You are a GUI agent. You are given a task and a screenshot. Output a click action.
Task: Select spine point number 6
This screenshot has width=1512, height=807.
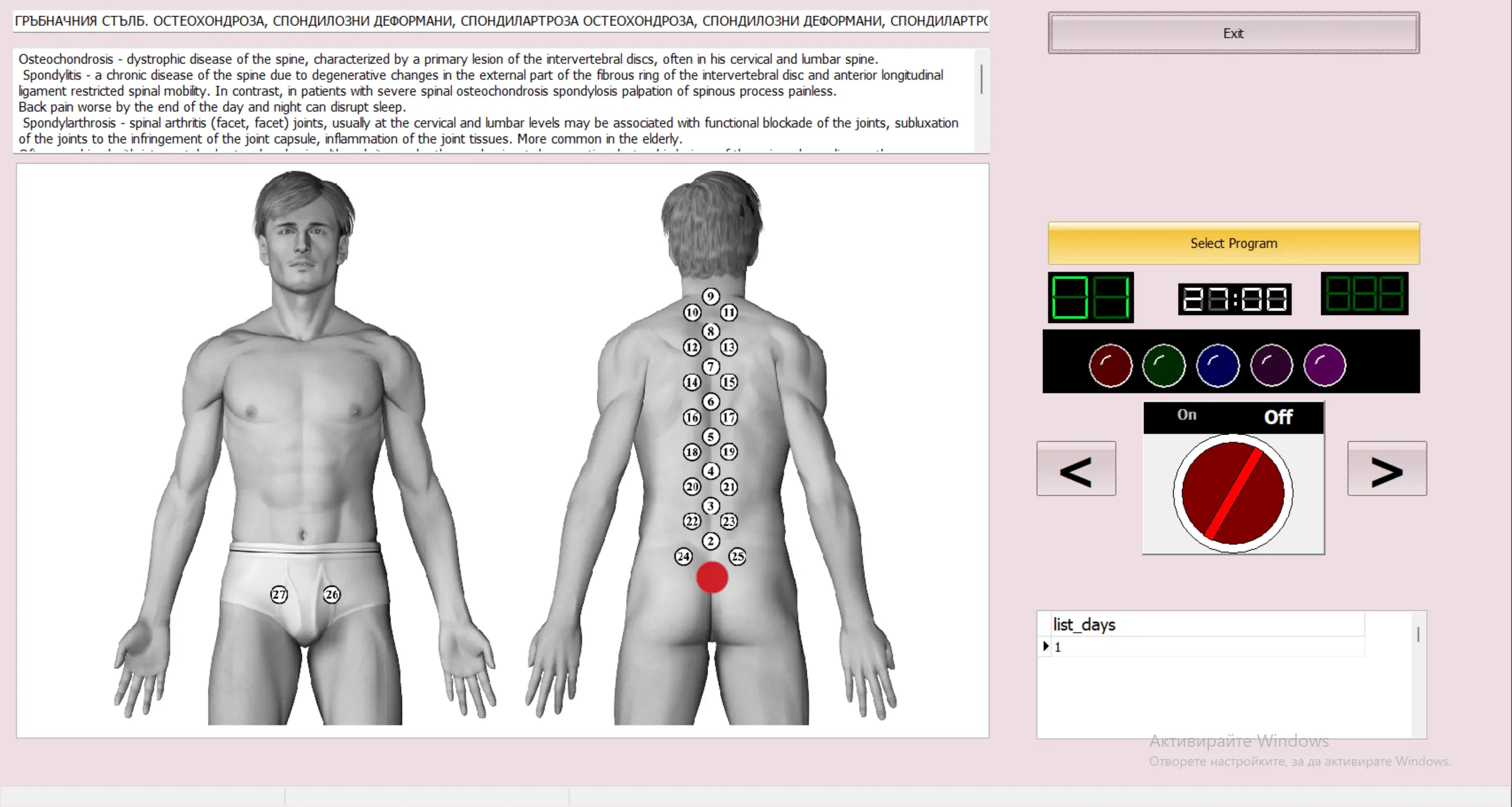(x=711, y=401)
